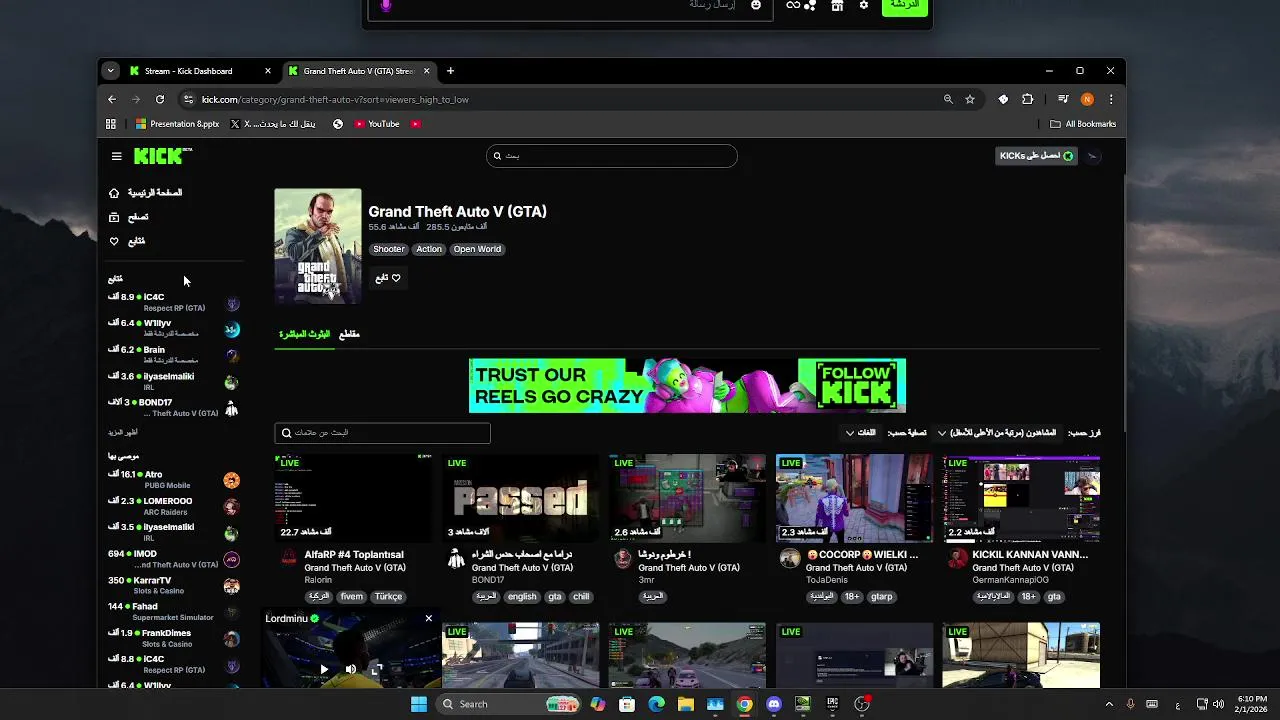This screenshot has width=1280, height=720.
Task: Open the AlfaRP #4 stream thumbnail
Action: coord(353,498)
